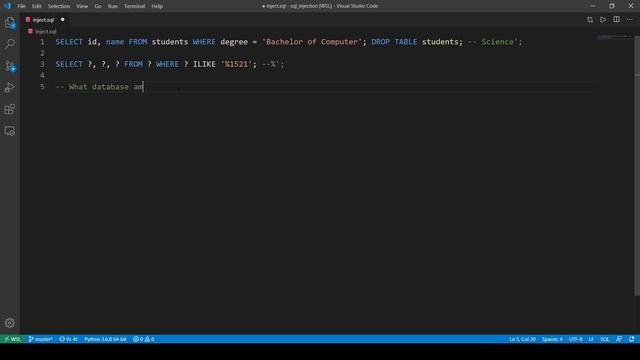Open the Manage gear menu
The height and width of the screenshot is (360, 640).
click(x=10, y=323)
